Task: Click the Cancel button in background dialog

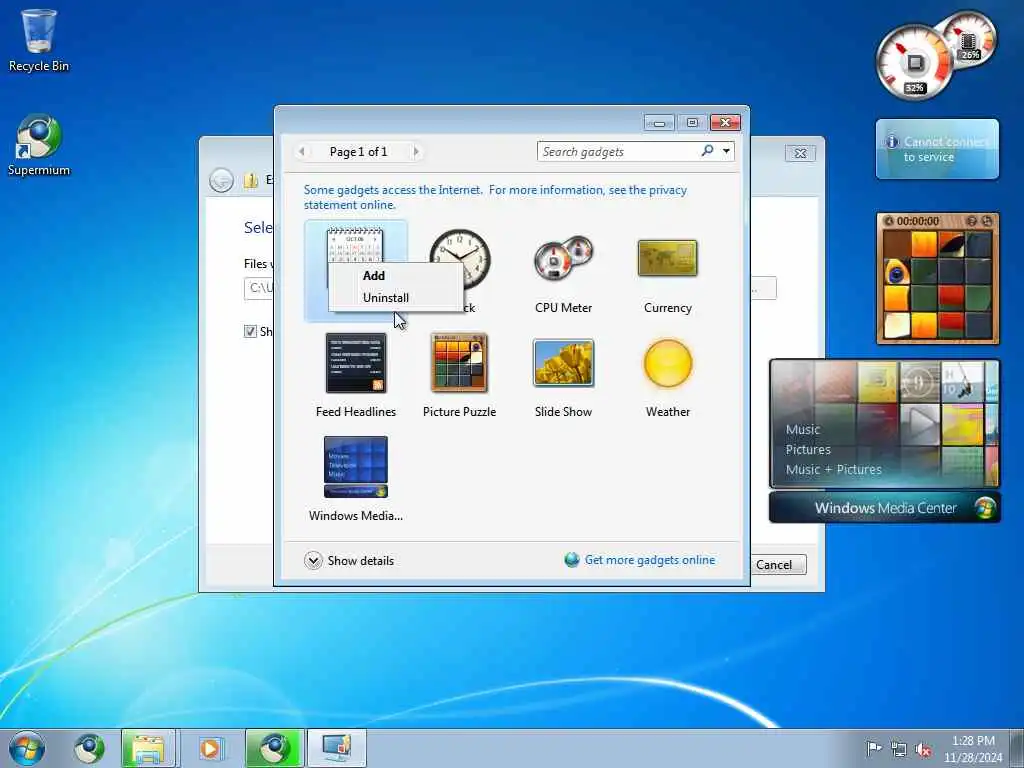Action: click(778, 565)
